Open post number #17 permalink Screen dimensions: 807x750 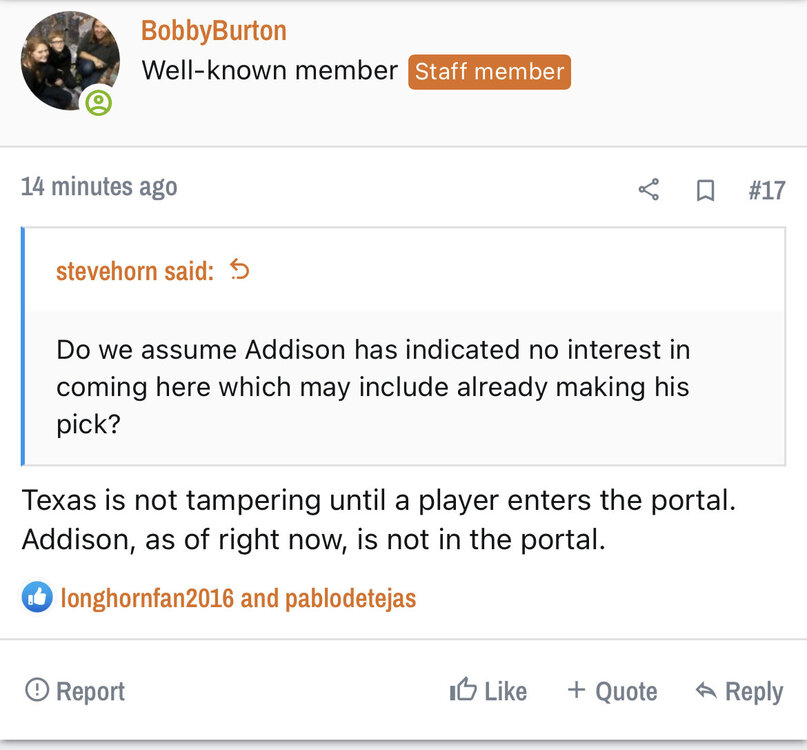(767, 189)
